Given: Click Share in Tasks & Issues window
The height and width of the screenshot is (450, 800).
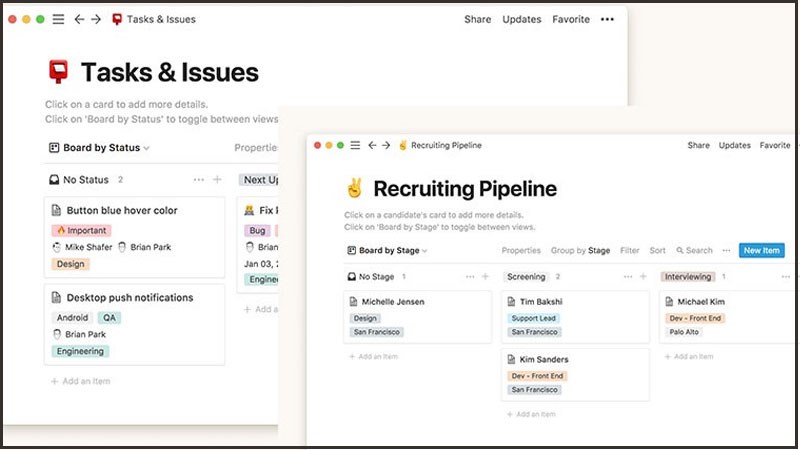Looking at the screenshot, I should coord(477,19).
